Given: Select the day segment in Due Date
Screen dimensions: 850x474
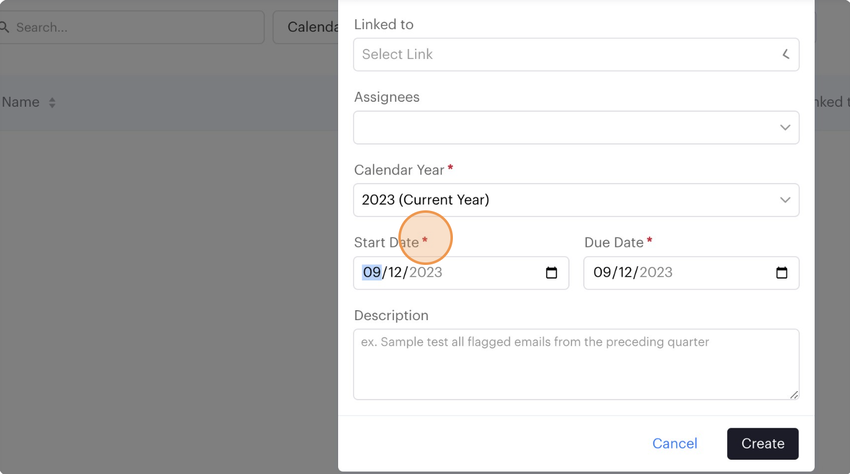Looking at the screenshot, I should [625, 273].
